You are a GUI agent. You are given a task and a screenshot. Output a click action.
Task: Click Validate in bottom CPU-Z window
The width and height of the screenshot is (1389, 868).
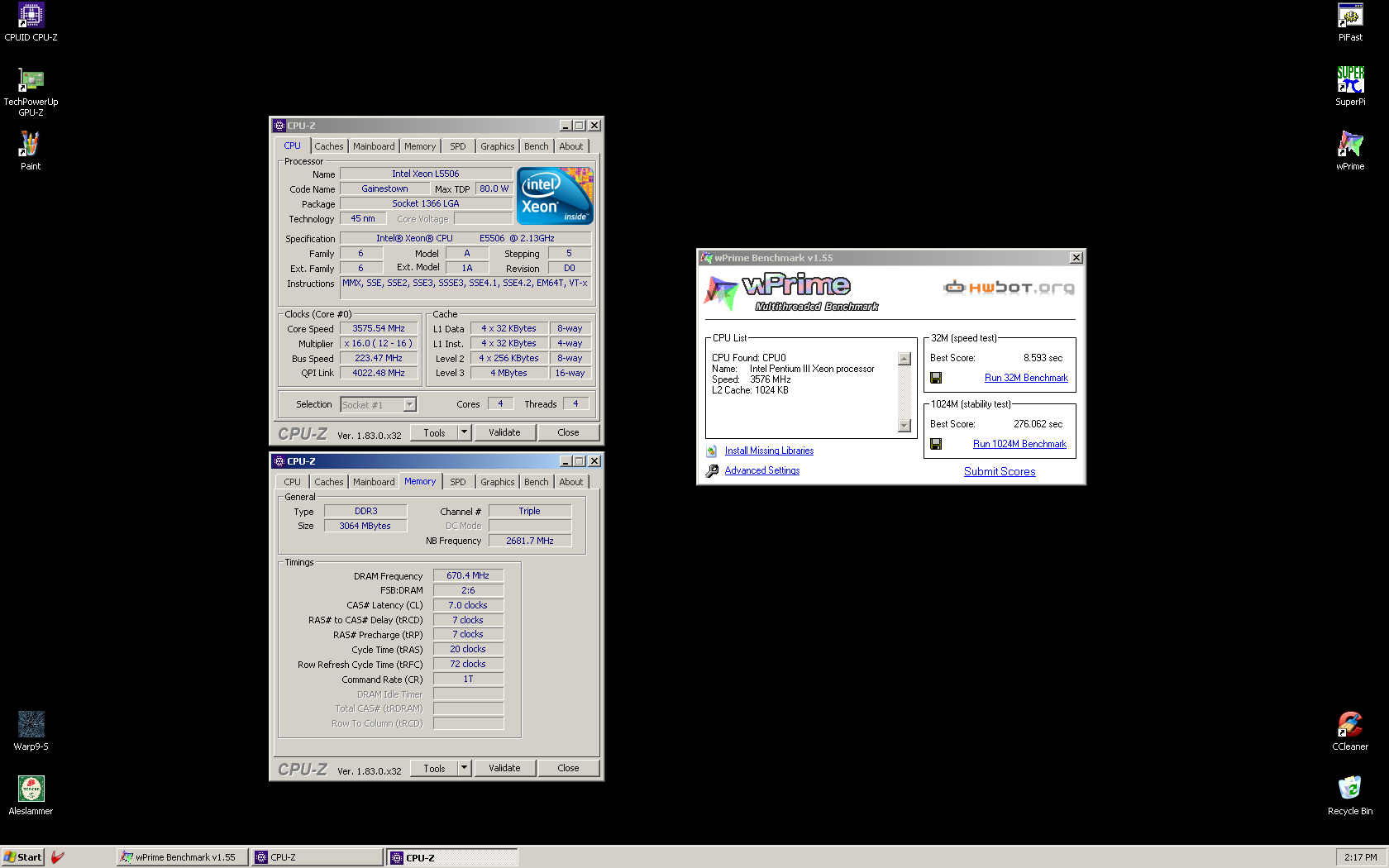(x=504, y=768)
